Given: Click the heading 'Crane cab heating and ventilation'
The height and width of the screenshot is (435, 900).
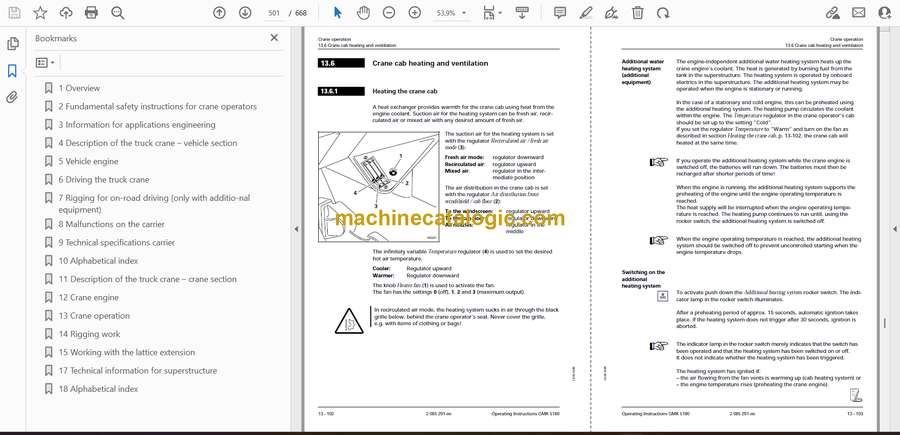Looking at the screenshot, I should tap(430, 63).
